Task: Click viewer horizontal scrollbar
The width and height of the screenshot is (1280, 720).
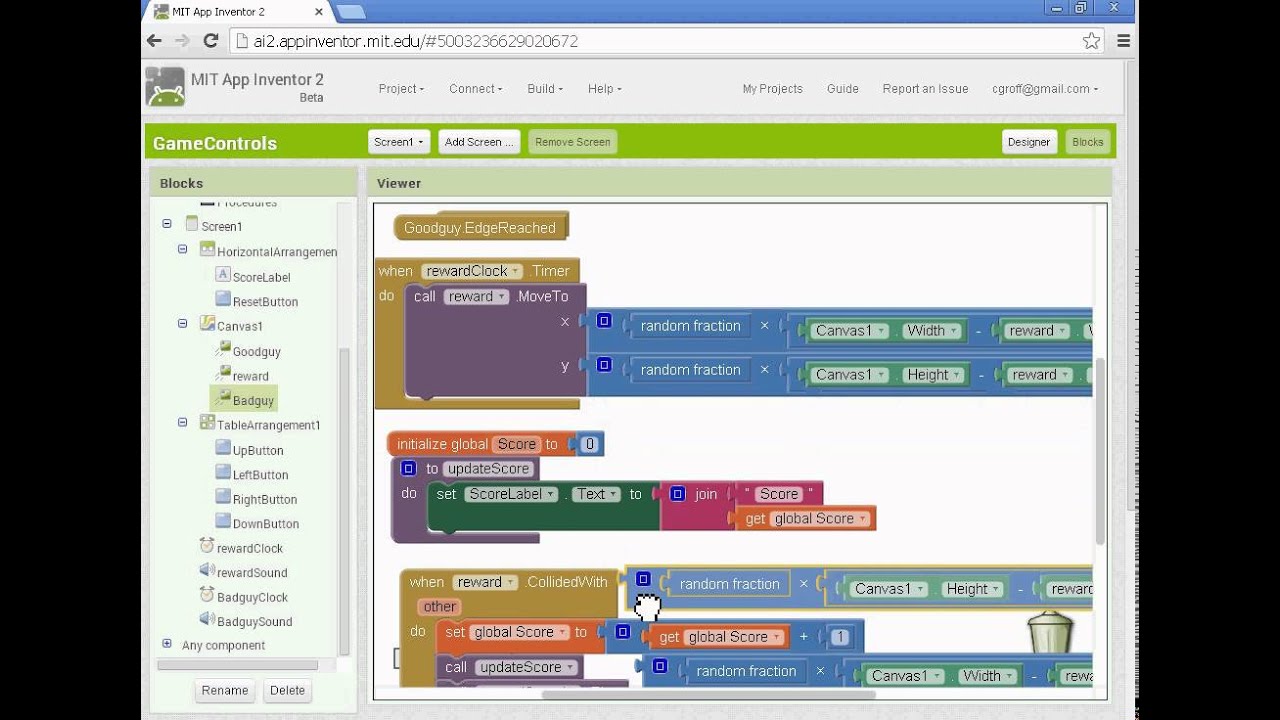Action: click(710, 695)
